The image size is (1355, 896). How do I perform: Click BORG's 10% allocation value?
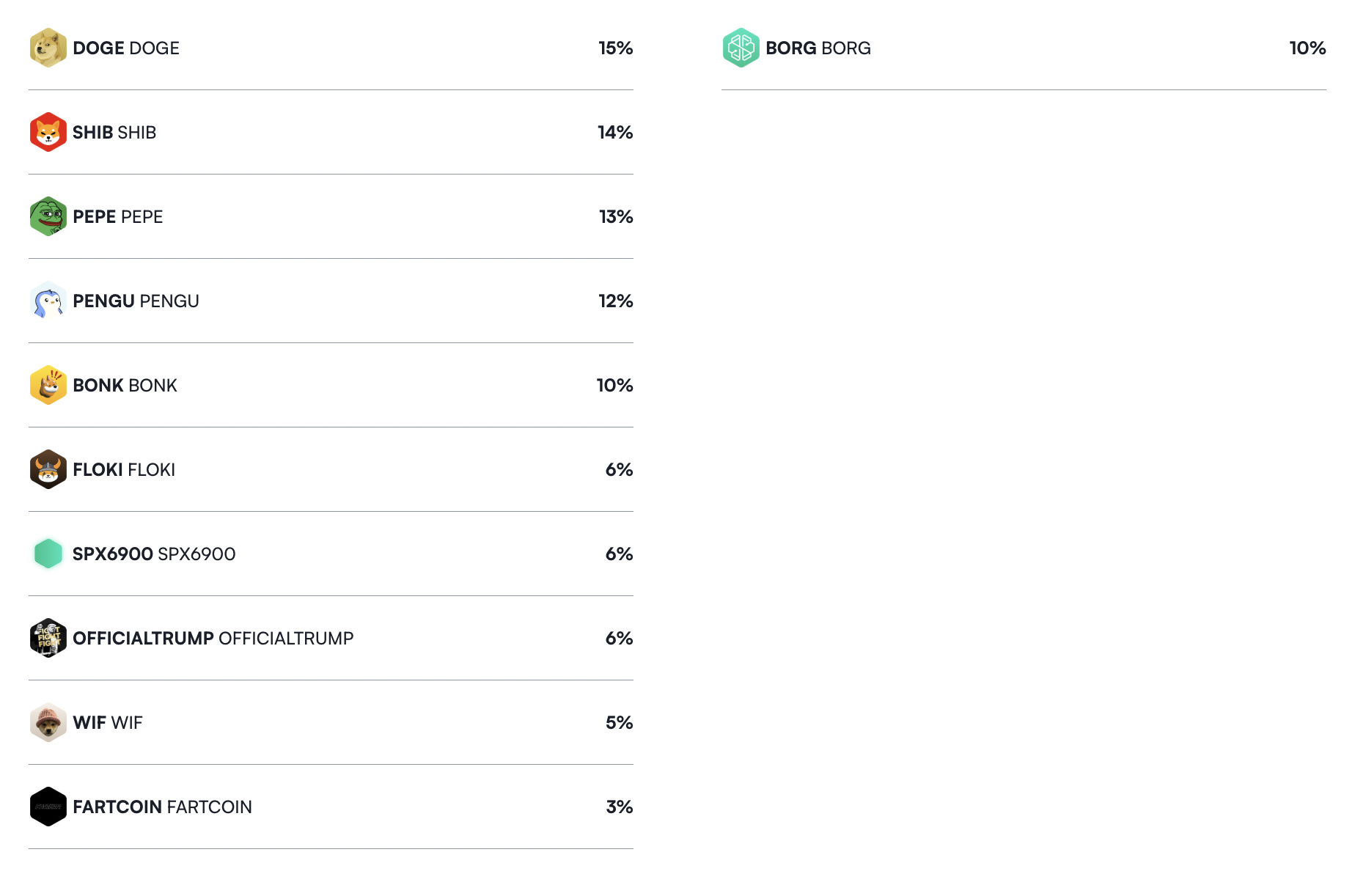click(1307, 48)
